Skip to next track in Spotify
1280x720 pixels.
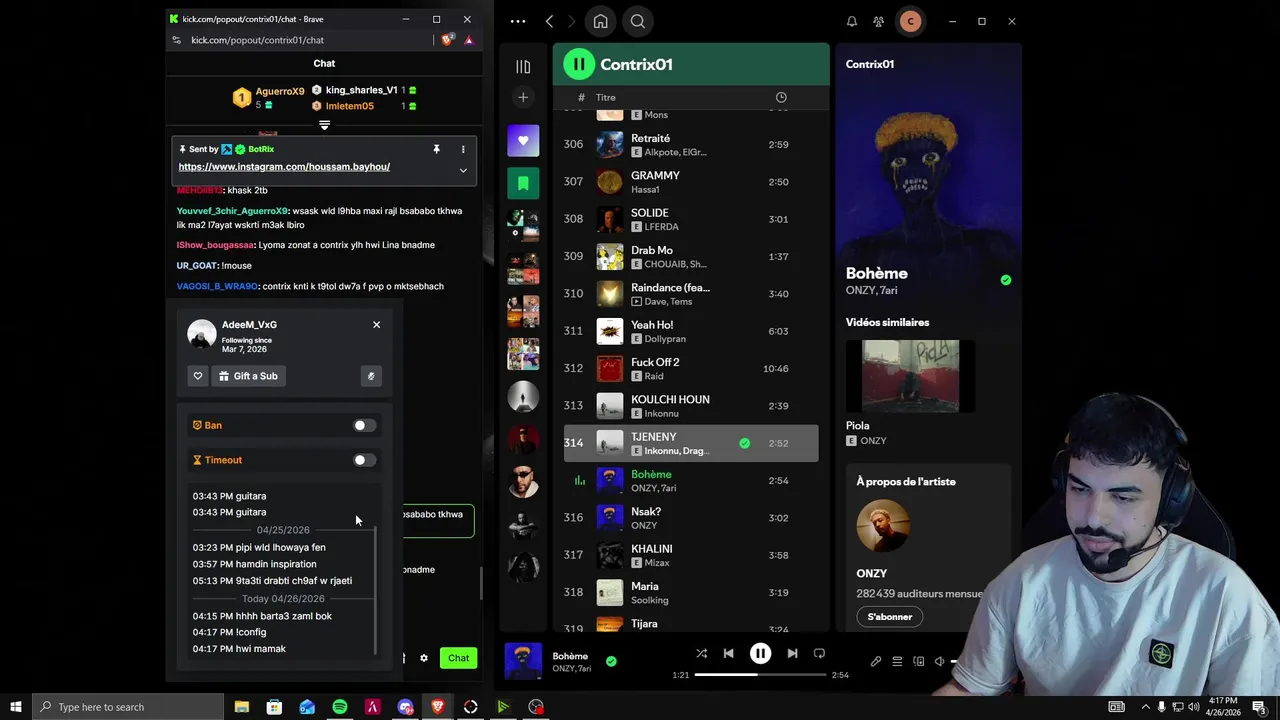pos(792,653)
